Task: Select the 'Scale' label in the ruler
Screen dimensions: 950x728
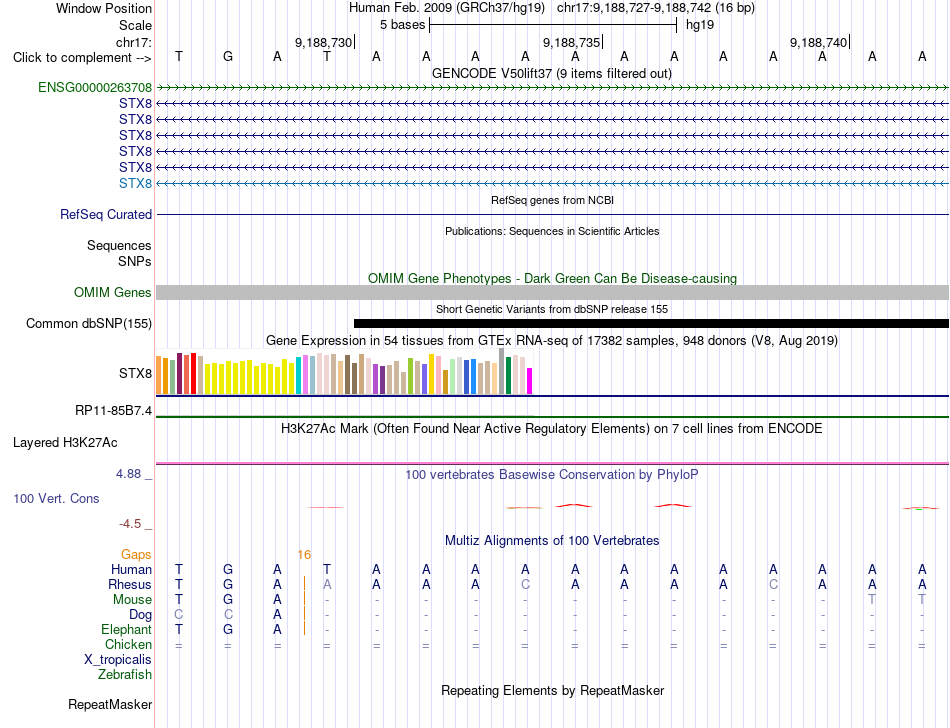Action: (135, 25)
